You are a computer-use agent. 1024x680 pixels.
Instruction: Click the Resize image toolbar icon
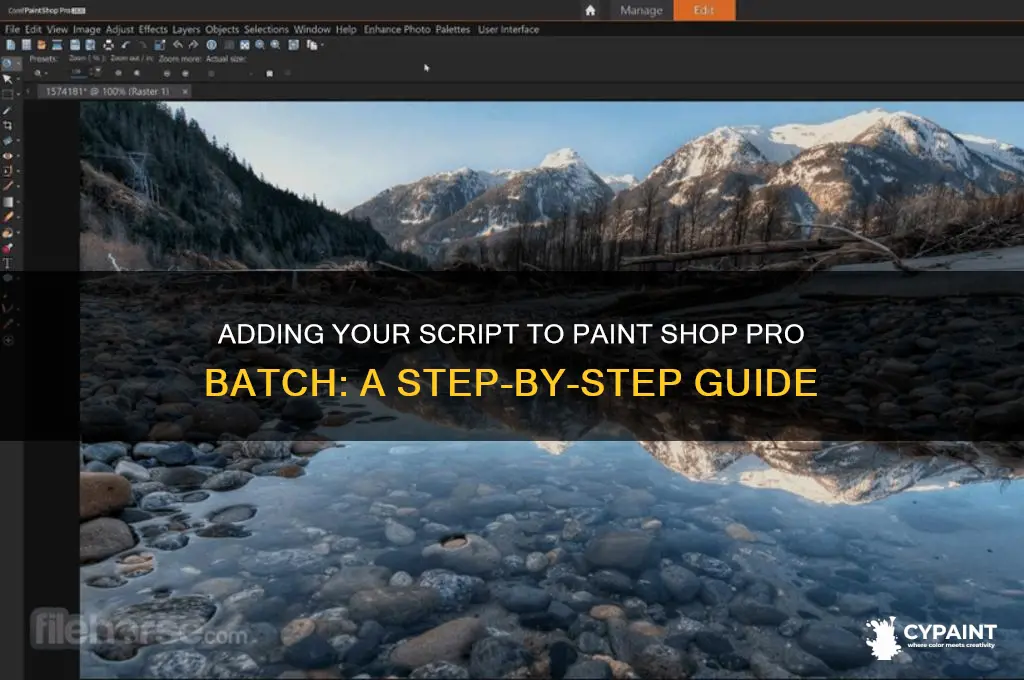pos(160,45)
